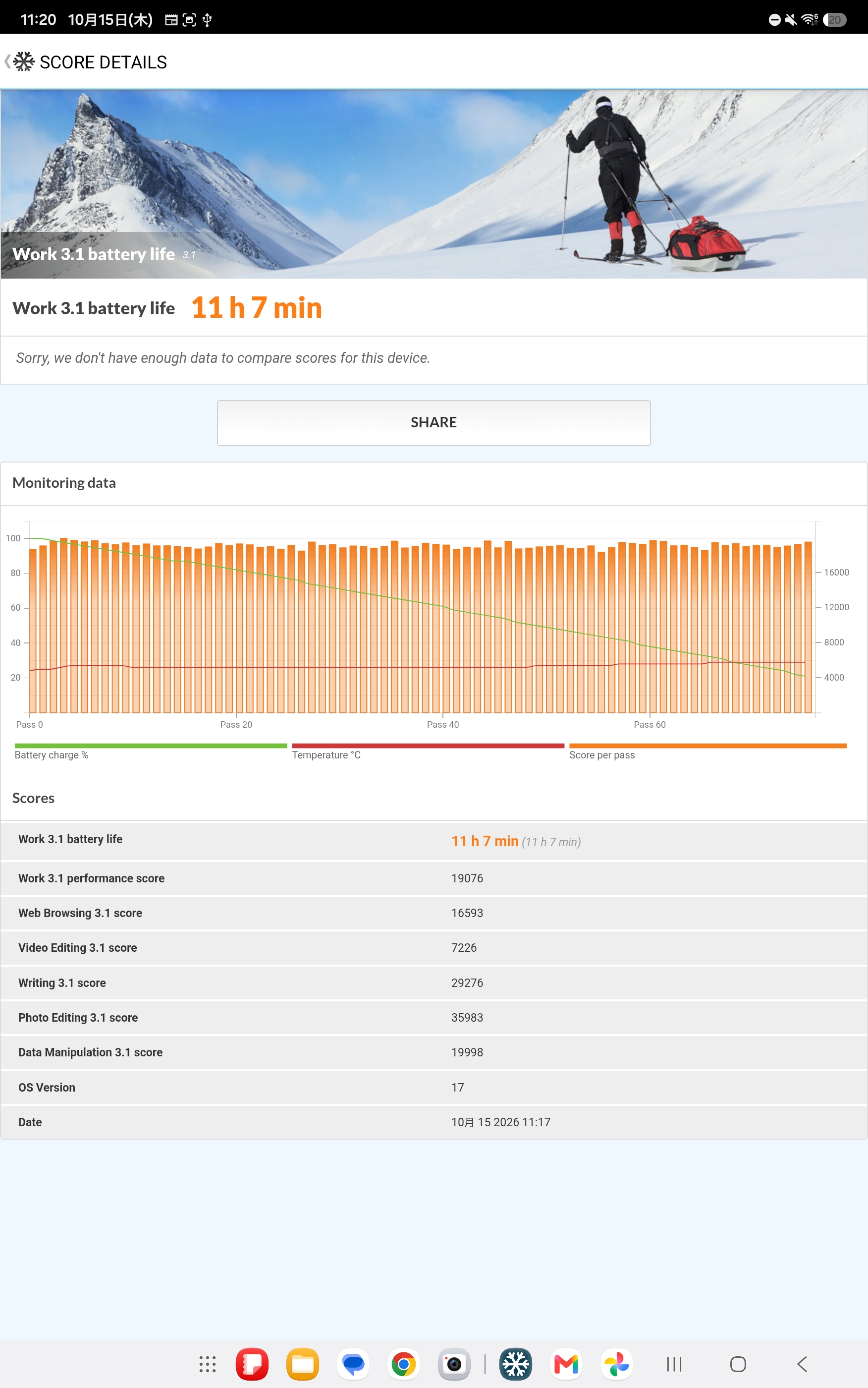This screenshot has height=1388, width=868.
Task: Tap the Wi-Fi status icon
Action: 810,19
